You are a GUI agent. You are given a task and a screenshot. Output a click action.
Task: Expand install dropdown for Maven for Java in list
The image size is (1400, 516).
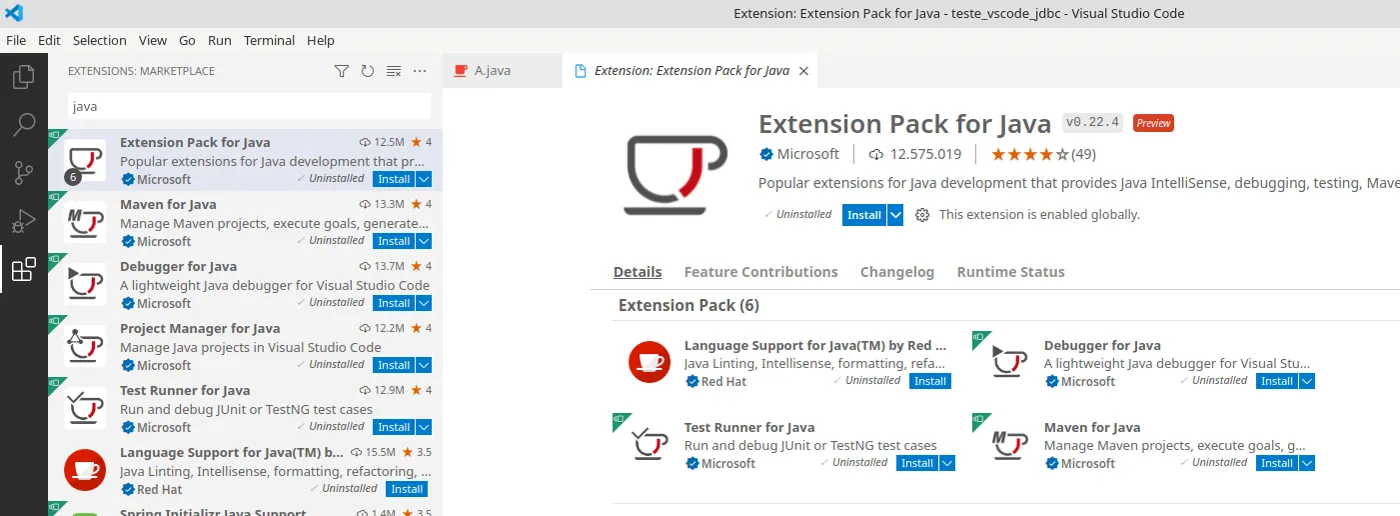coord(424,241)
